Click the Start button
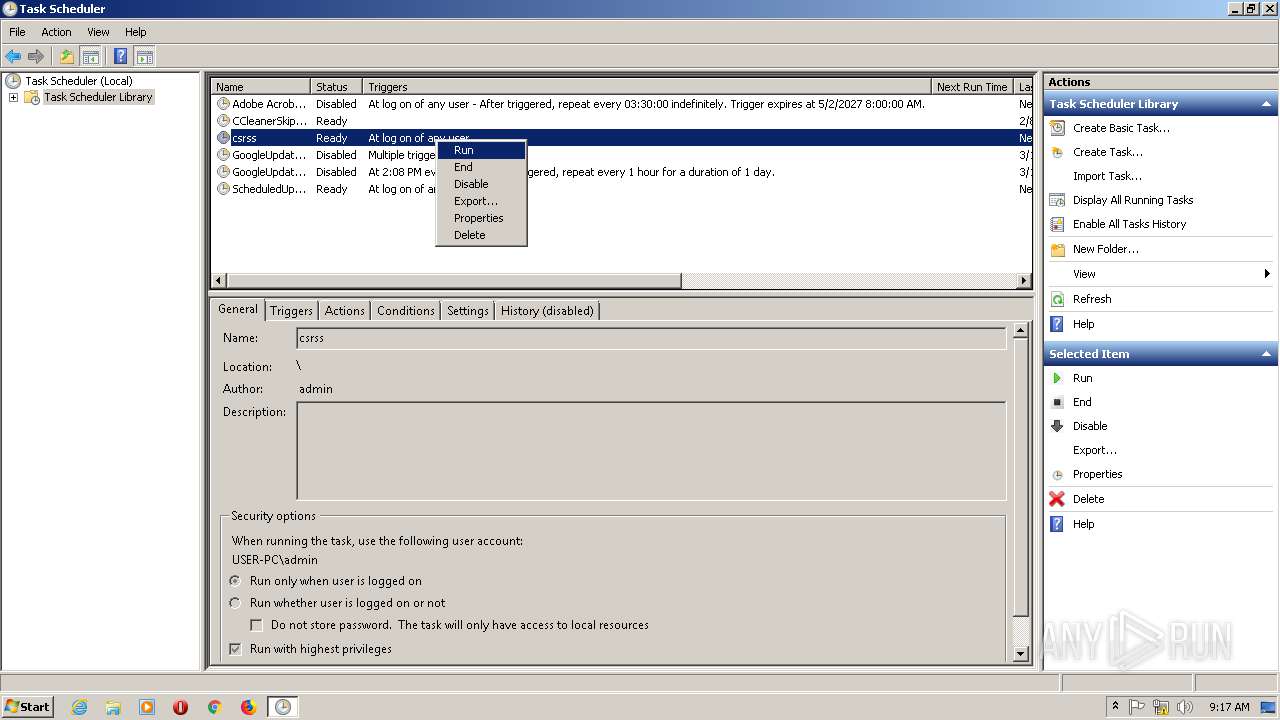 [x=27, y=706]
